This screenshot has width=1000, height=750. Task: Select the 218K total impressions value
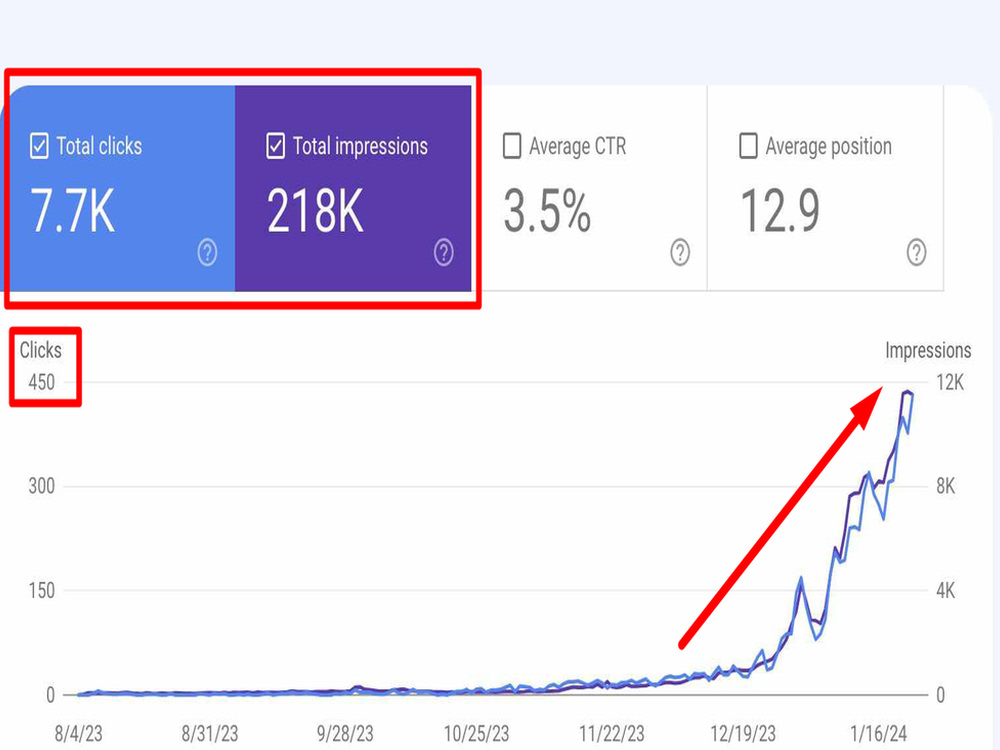point(315,211)
